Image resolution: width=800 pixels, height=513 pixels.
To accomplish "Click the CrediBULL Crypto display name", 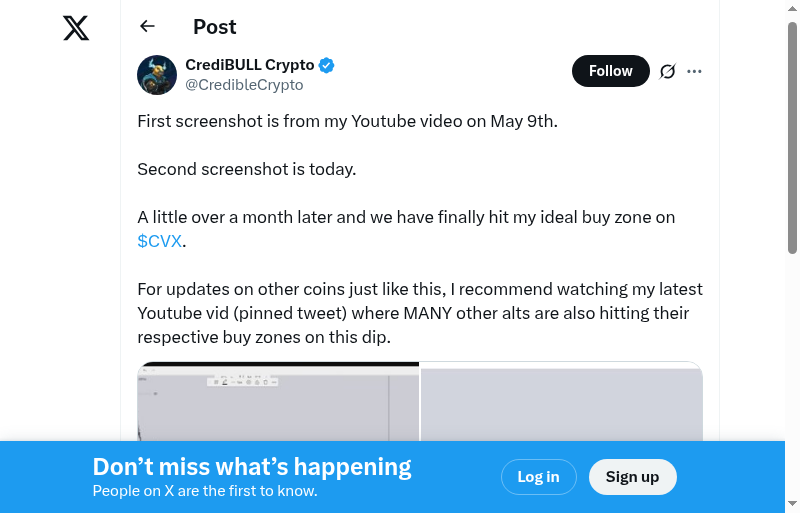I will (250, 65).
